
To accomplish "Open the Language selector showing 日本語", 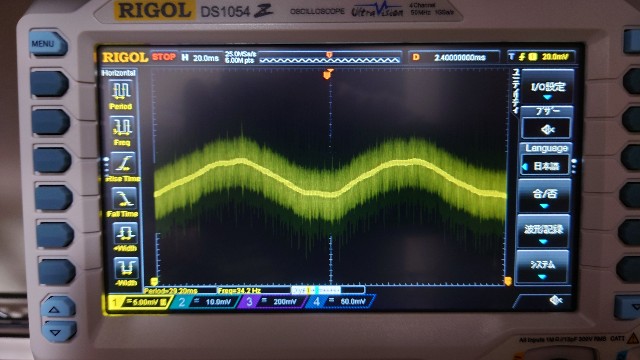I will click(546, 166).
